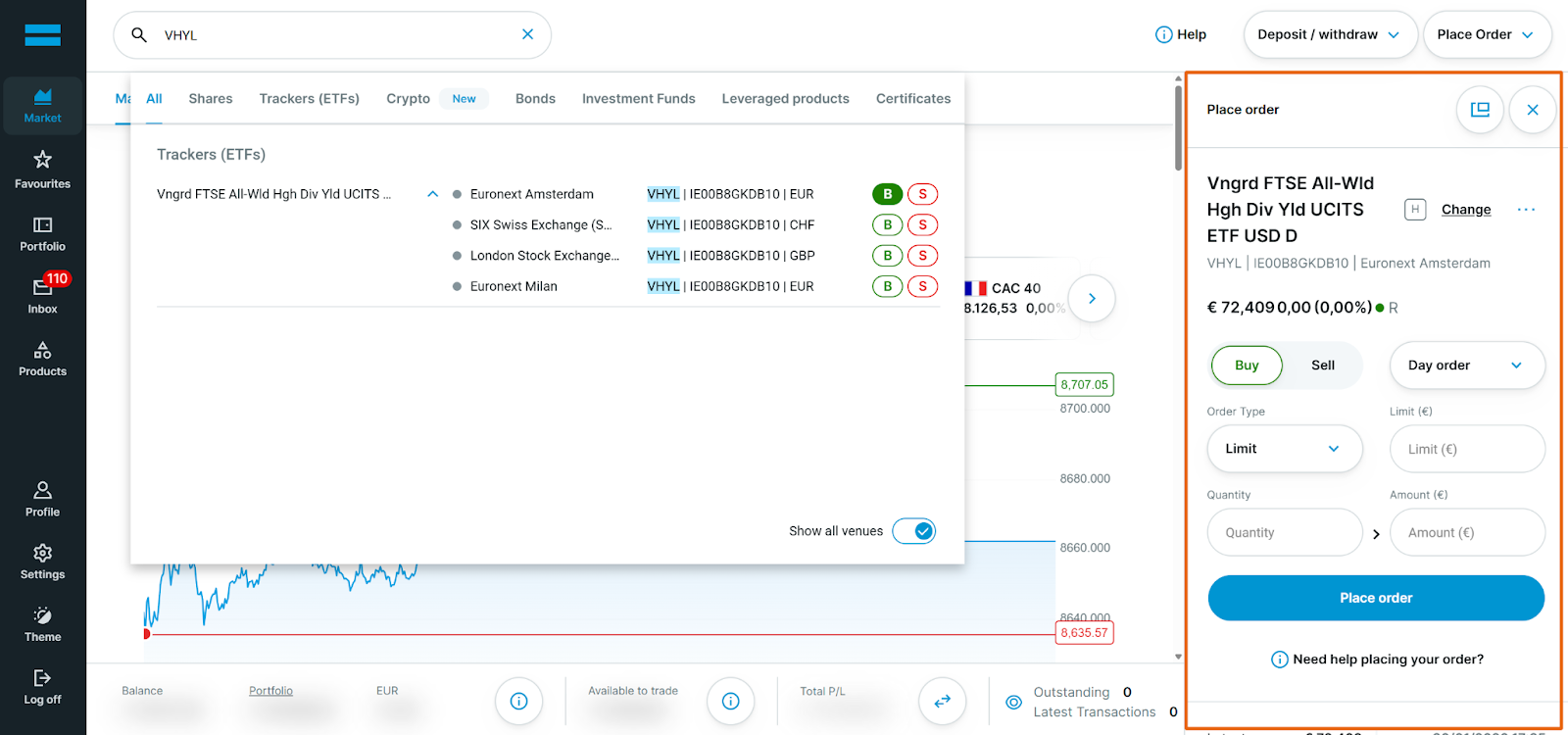This screenshot has width=1568, height=735.
Task: Open Help in top bar
Action: click(1181, 34)
